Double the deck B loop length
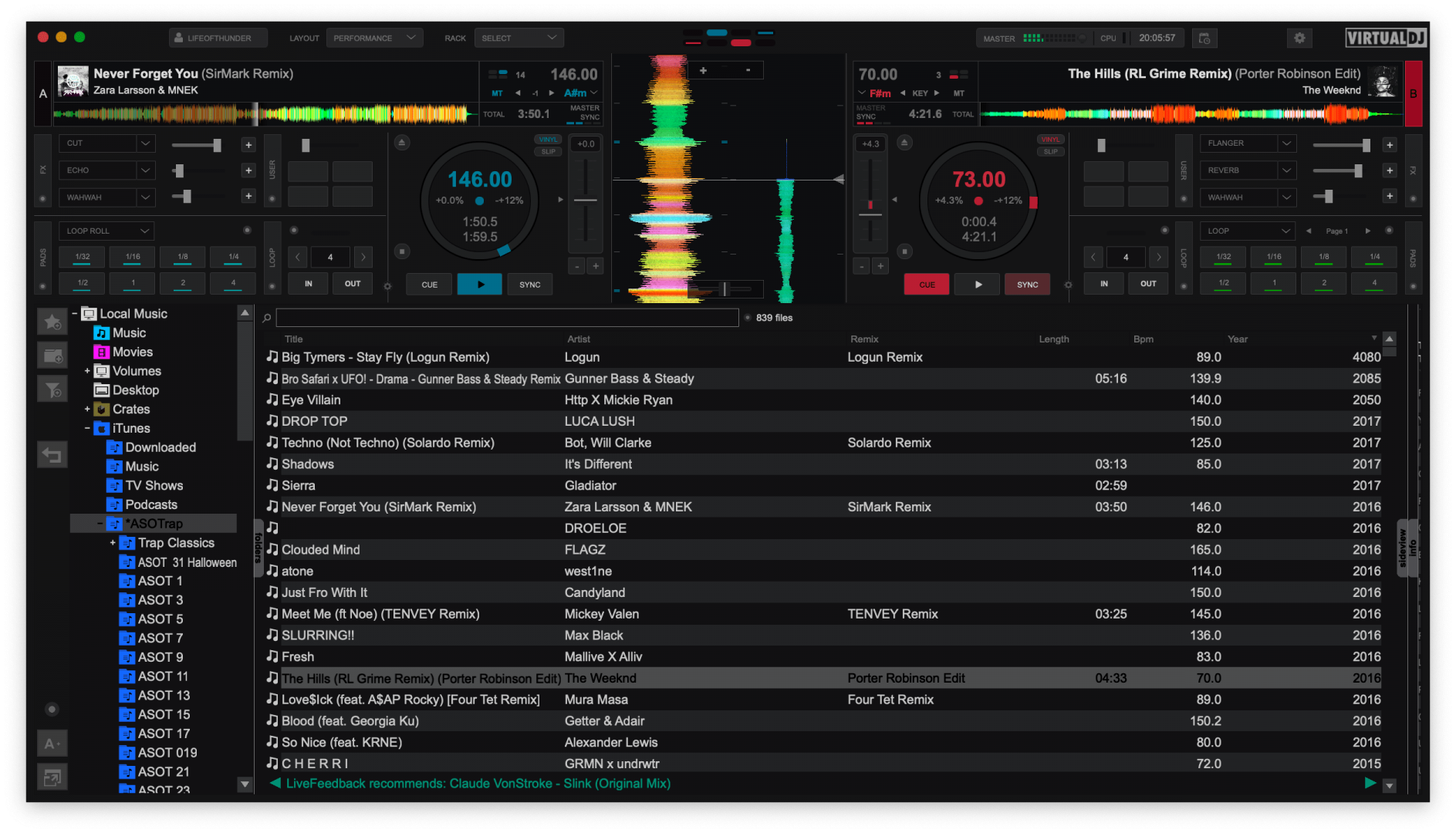 pyautogui.click(x=1158, y=257)
